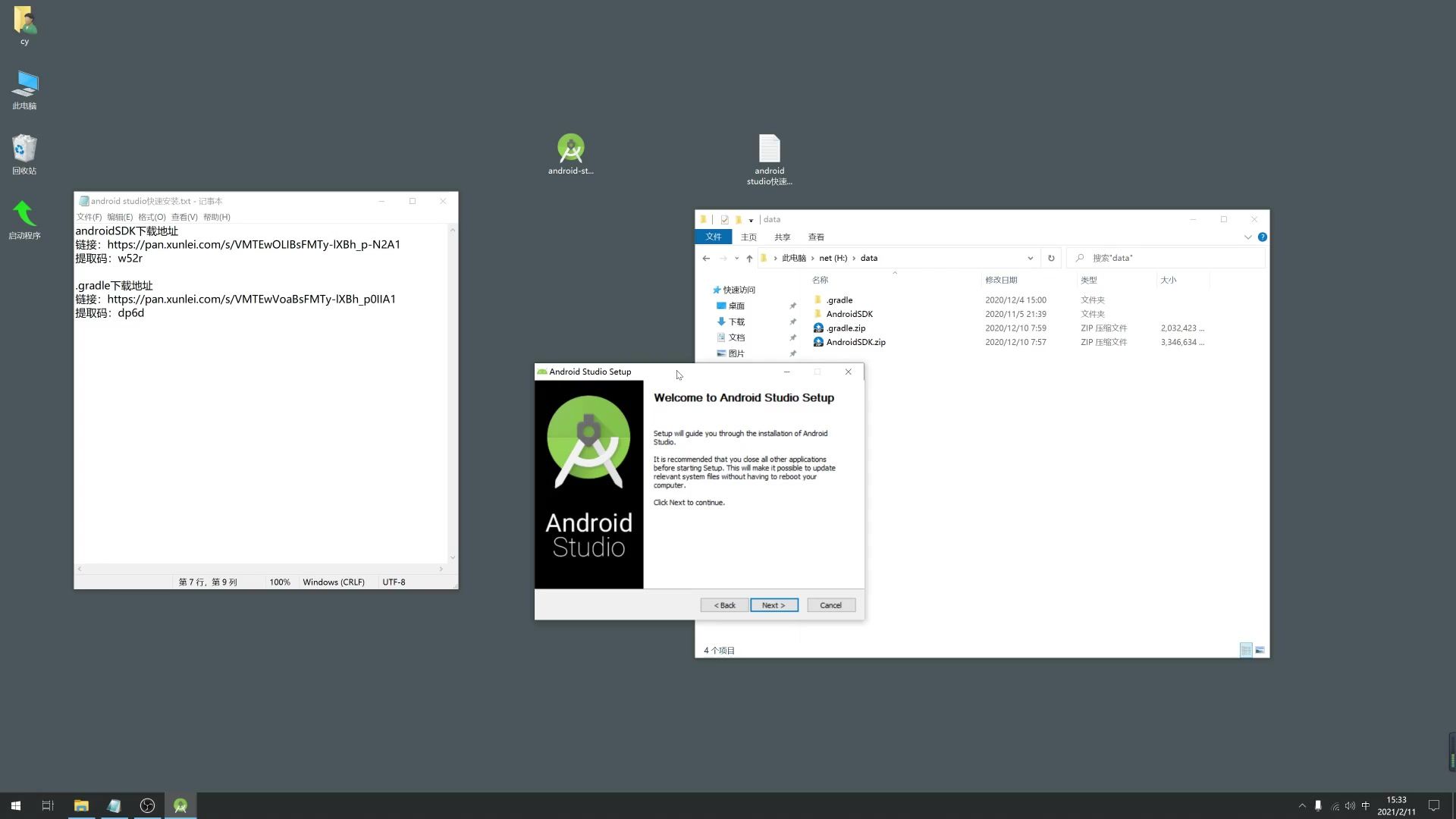This screenshot has width=1456, height=819.
Task: Select the android studio快速 text file icon
Action: click(x=769, y=159)
